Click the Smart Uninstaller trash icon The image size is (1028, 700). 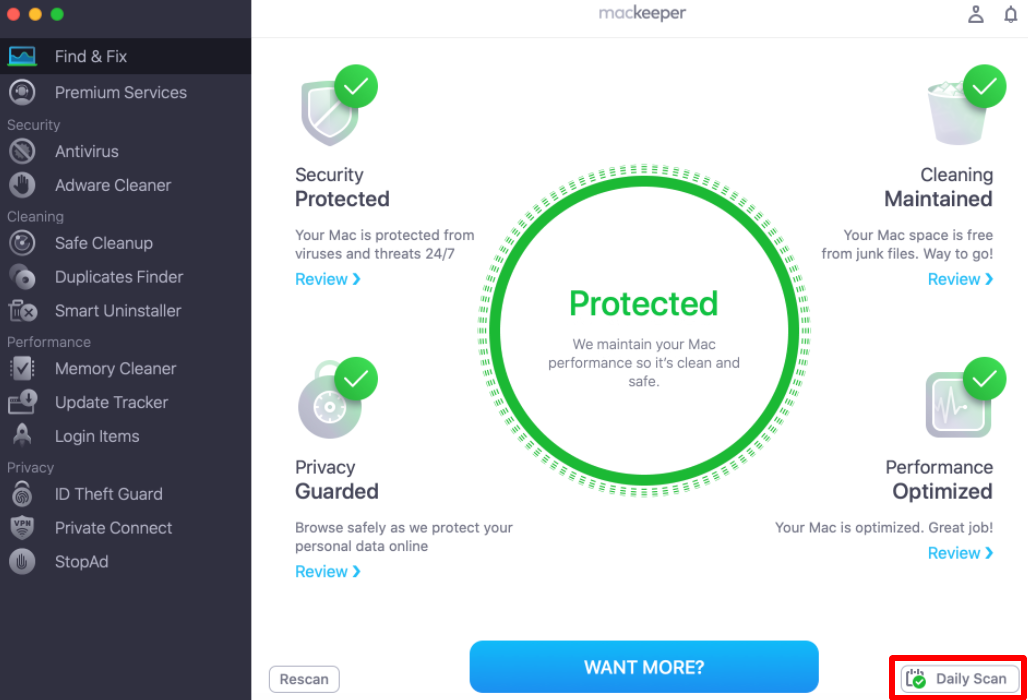point(22,311)
